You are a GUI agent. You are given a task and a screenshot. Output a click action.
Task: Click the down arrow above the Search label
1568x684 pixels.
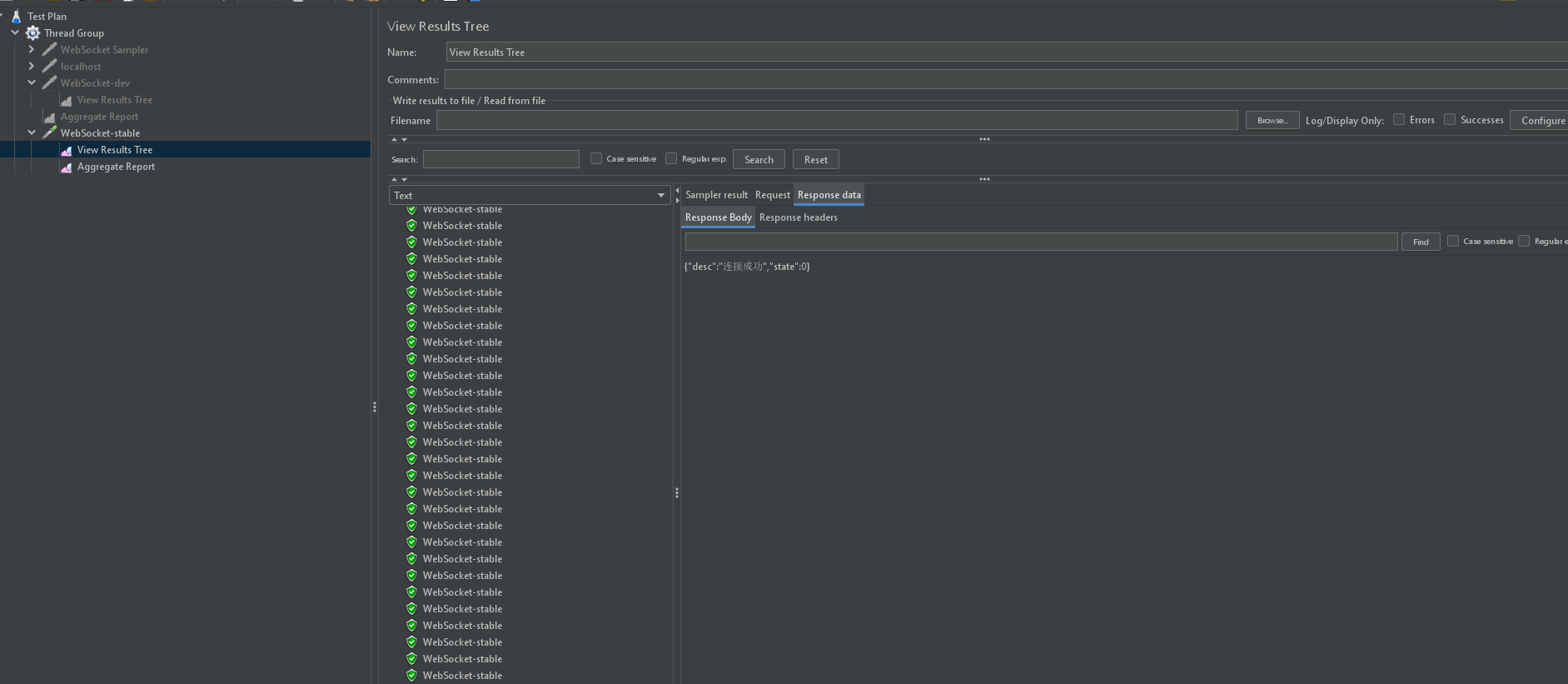pos(405,139)
